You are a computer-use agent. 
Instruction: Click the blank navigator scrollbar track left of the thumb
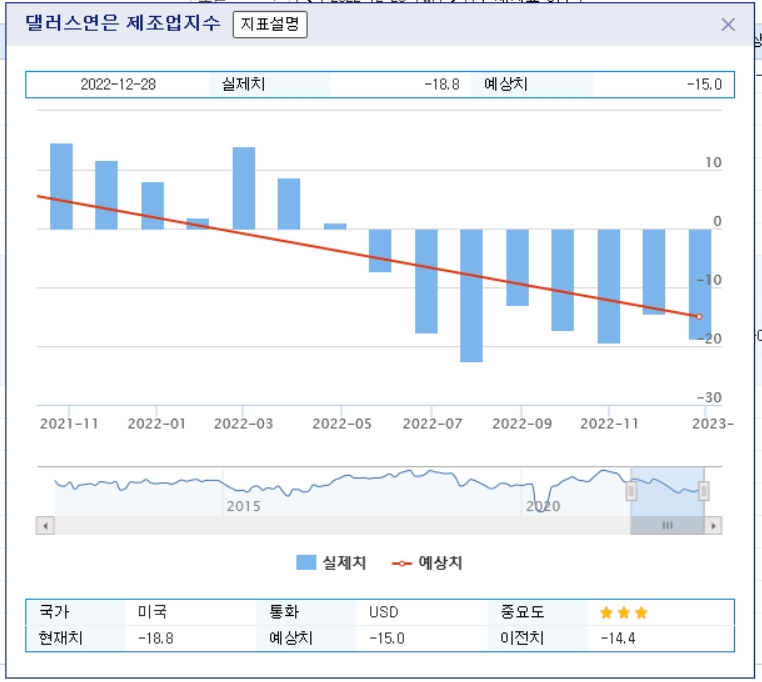click(342, 525)
